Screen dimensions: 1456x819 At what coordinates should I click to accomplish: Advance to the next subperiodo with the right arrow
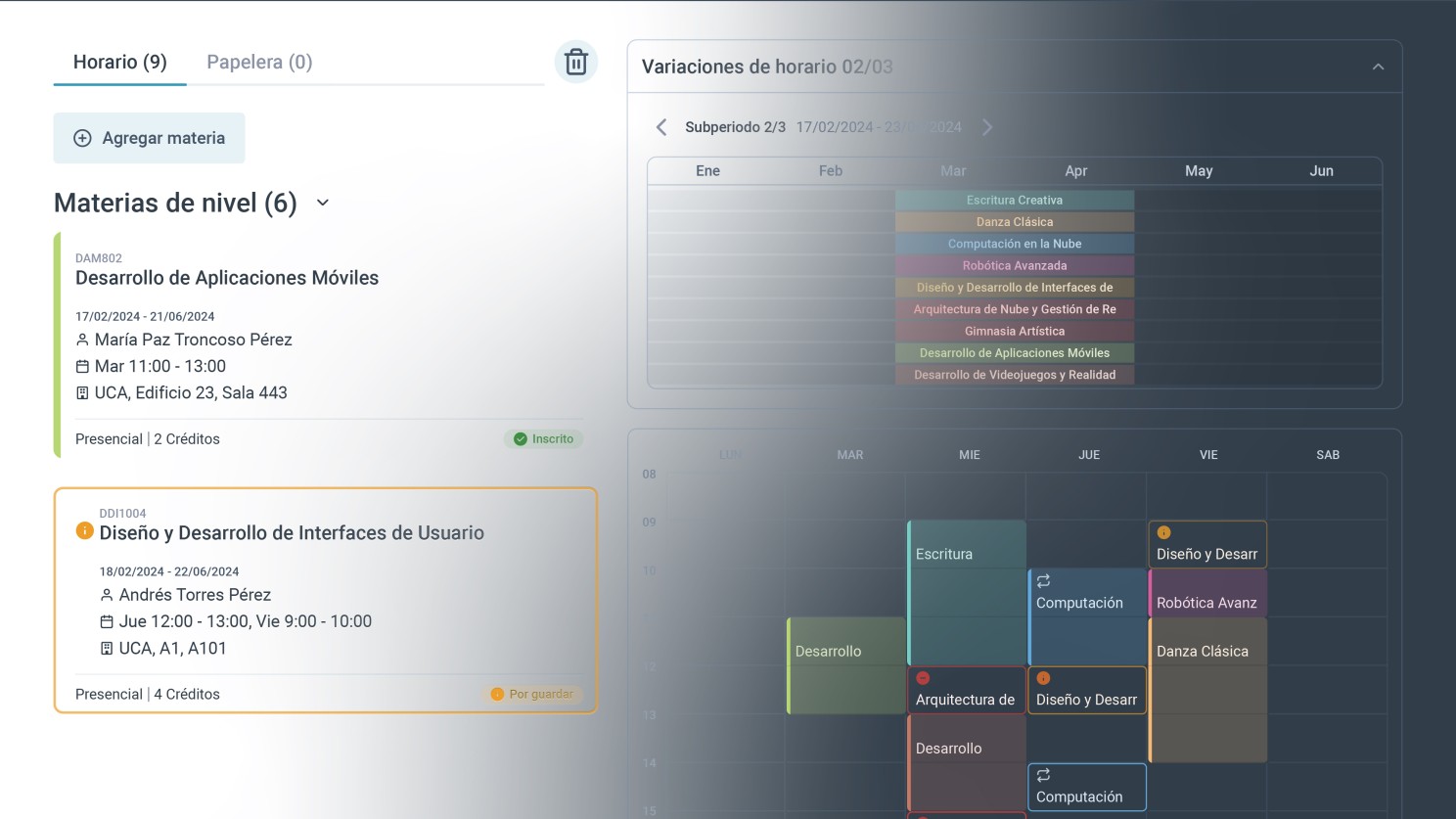(987, 126)
